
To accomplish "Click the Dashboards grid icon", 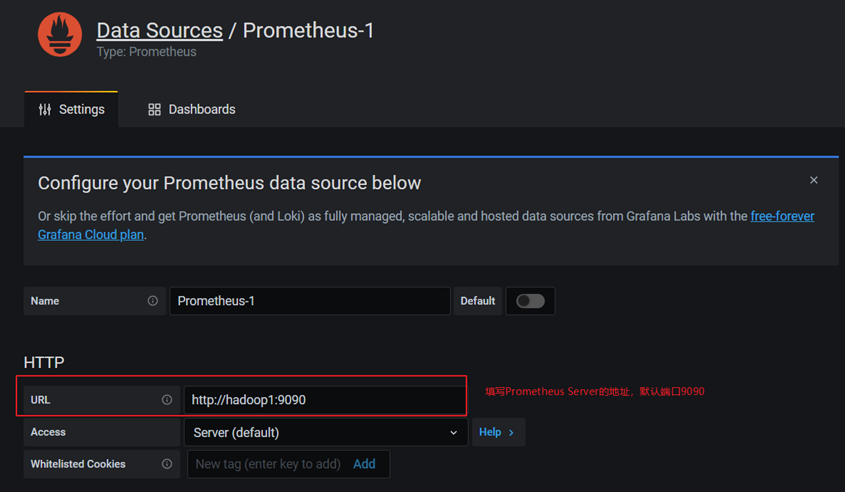I will tap(155, 110).
